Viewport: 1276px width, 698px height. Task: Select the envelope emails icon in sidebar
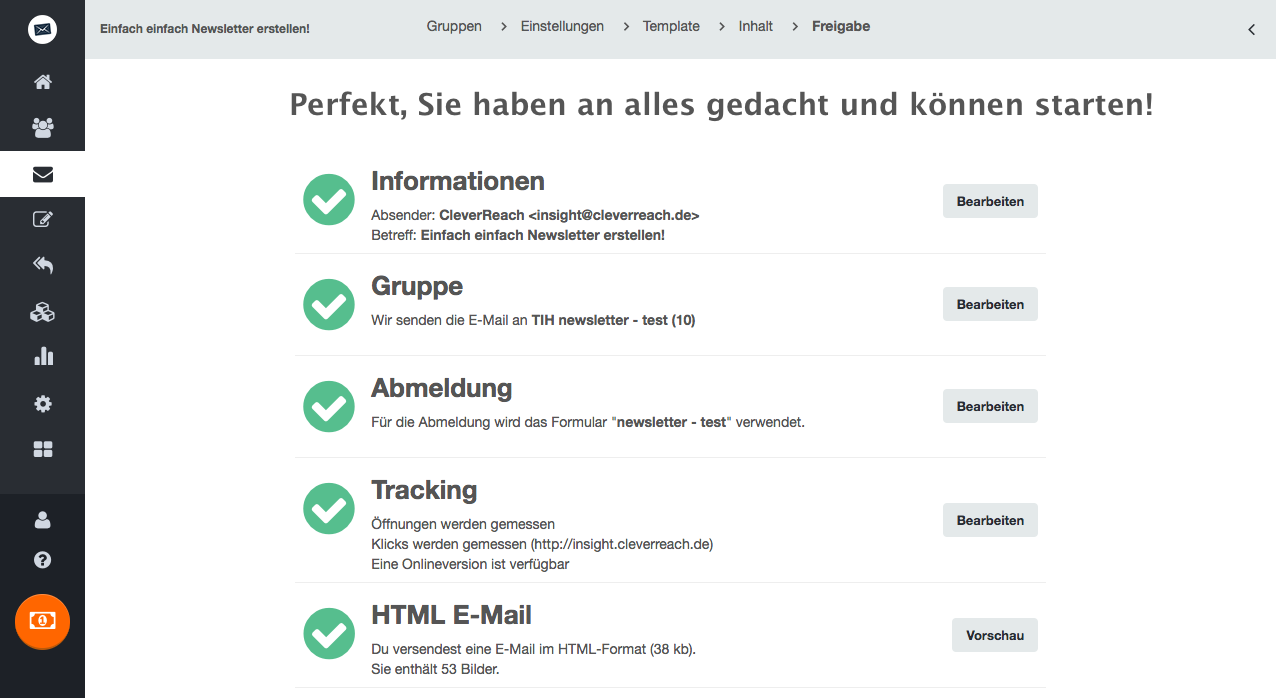(x=42, y=175)
